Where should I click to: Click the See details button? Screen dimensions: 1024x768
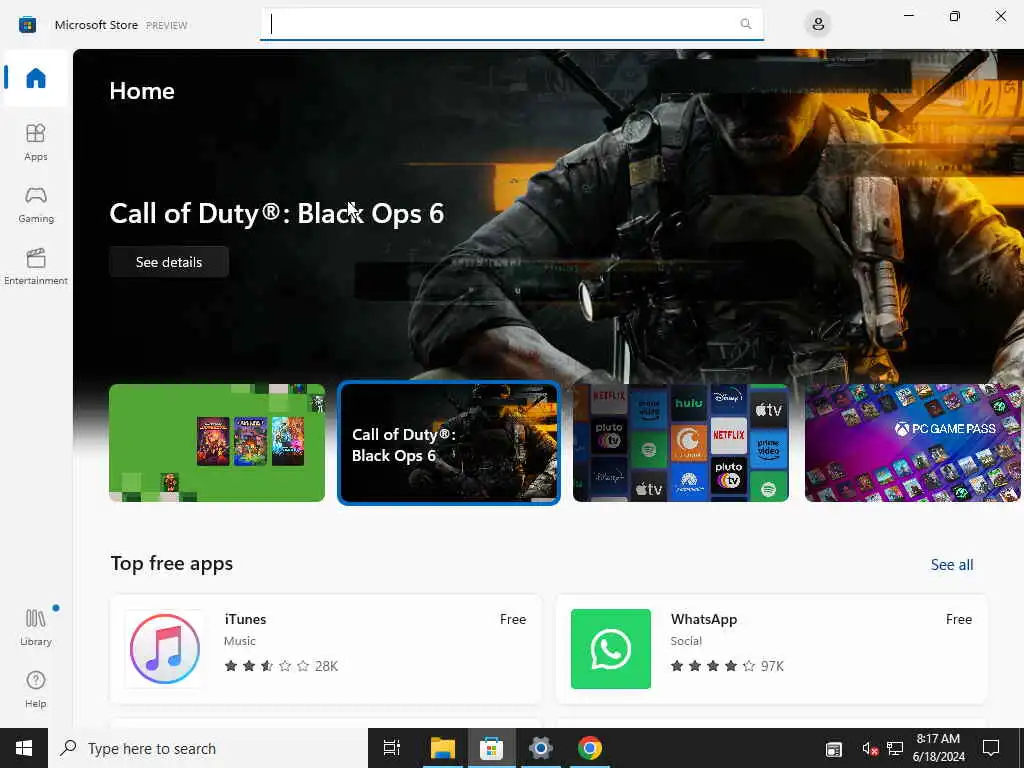[168, 262]
